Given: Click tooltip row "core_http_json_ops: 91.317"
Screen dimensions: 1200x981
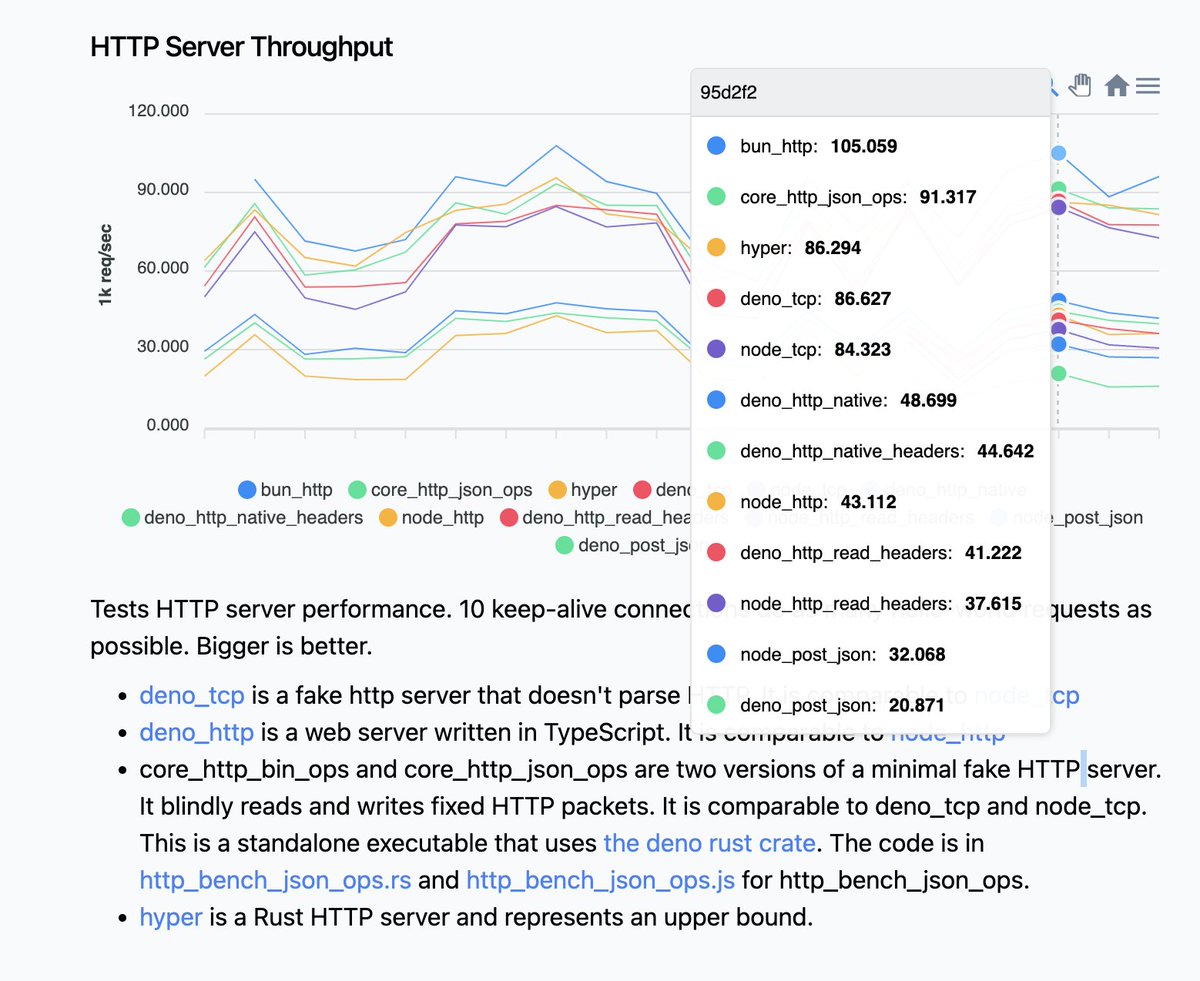Looking at the screenshot, I should [x=870, y=197].
